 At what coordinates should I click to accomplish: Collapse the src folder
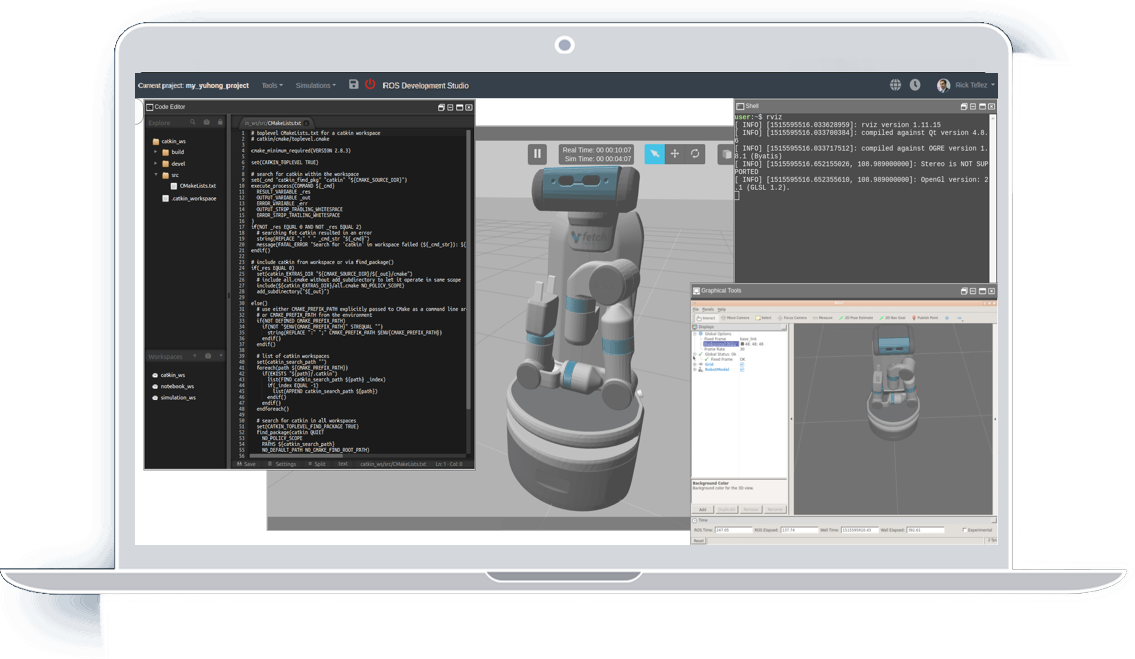pyautogui.click(x=156, y=175)
